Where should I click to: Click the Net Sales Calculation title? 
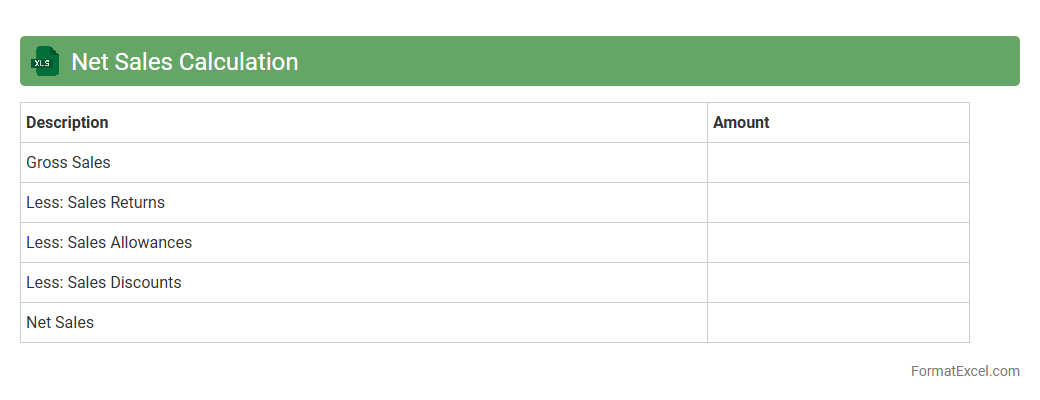pyautogui.click(x=185, y=62)
